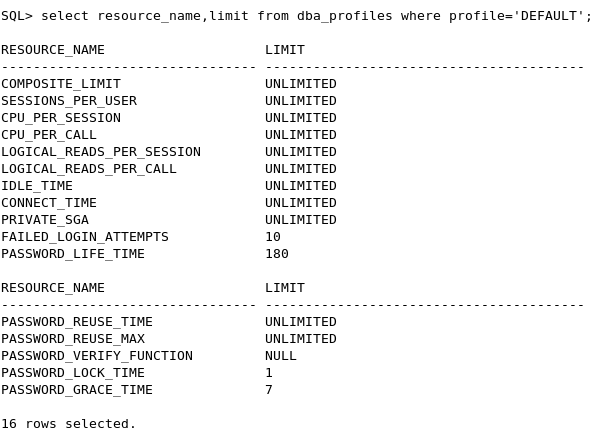The height and width of the screenshot is (430, 594).
Task: Click the first RESOURCE_NAME column header
Action: [53, 50]
